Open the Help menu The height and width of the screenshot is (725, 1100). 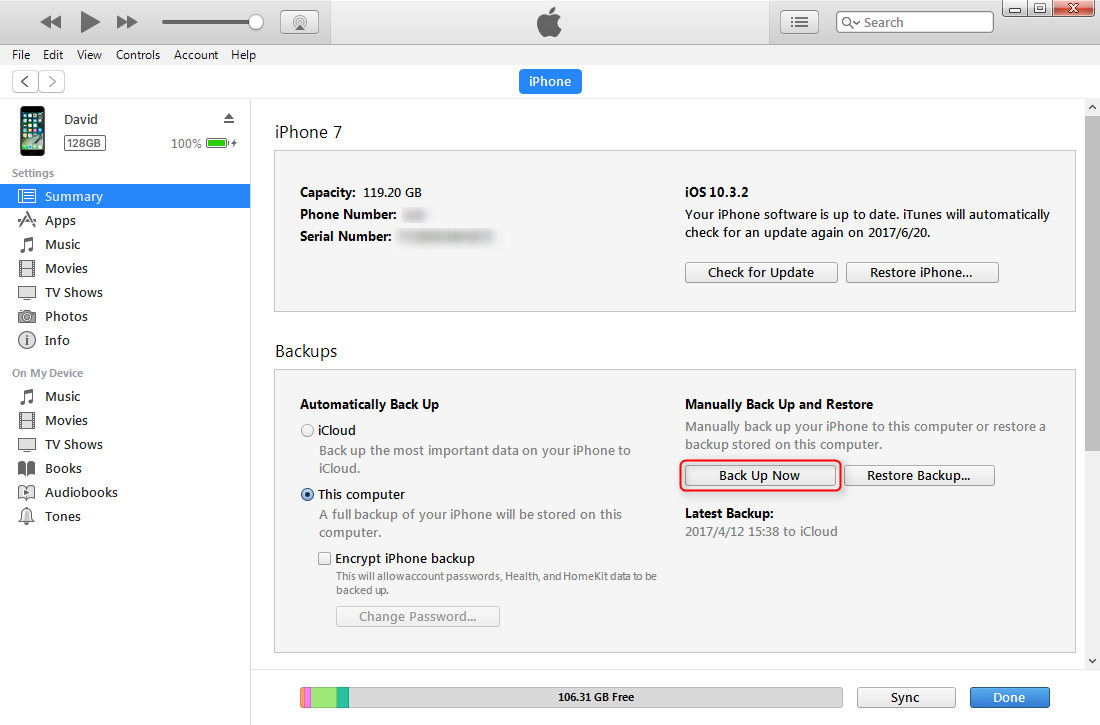point(243,55)
